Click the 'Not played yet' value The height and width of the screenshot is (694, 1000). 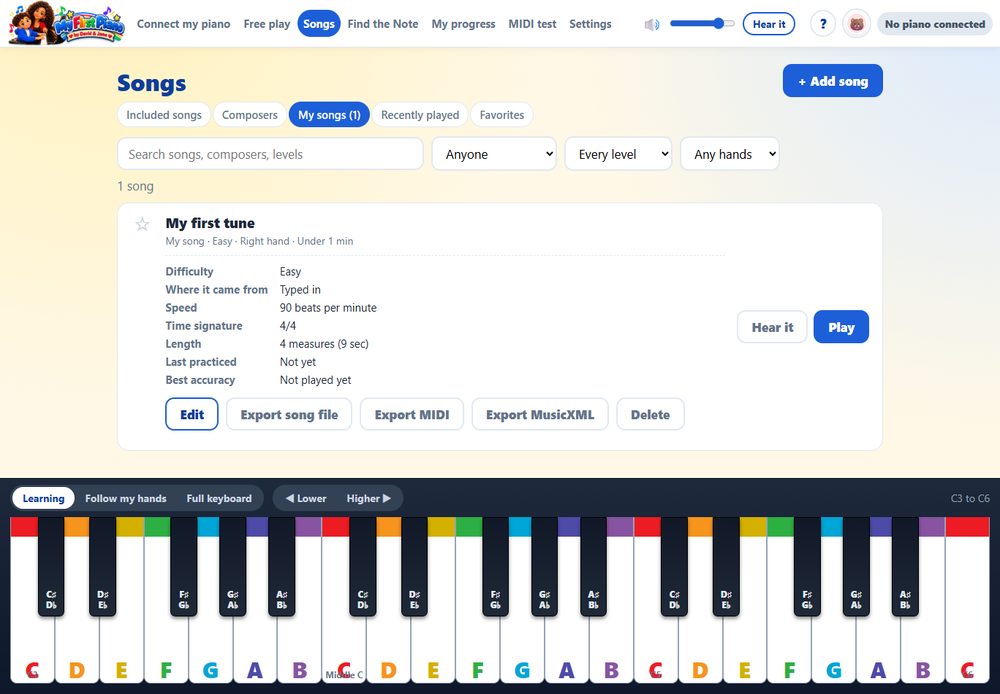click(315, 380)
